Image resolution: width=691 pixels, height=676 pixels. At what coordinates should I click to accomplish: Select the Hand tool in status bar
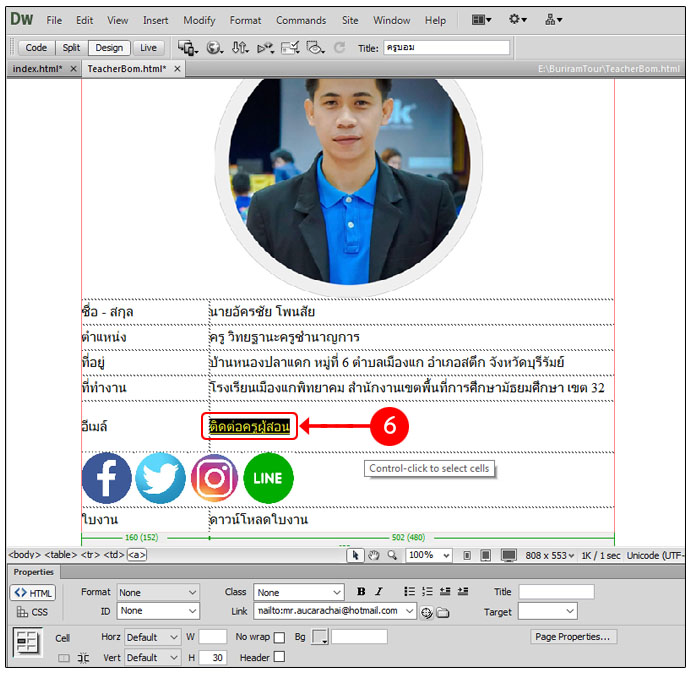click(x=373, y=555)
